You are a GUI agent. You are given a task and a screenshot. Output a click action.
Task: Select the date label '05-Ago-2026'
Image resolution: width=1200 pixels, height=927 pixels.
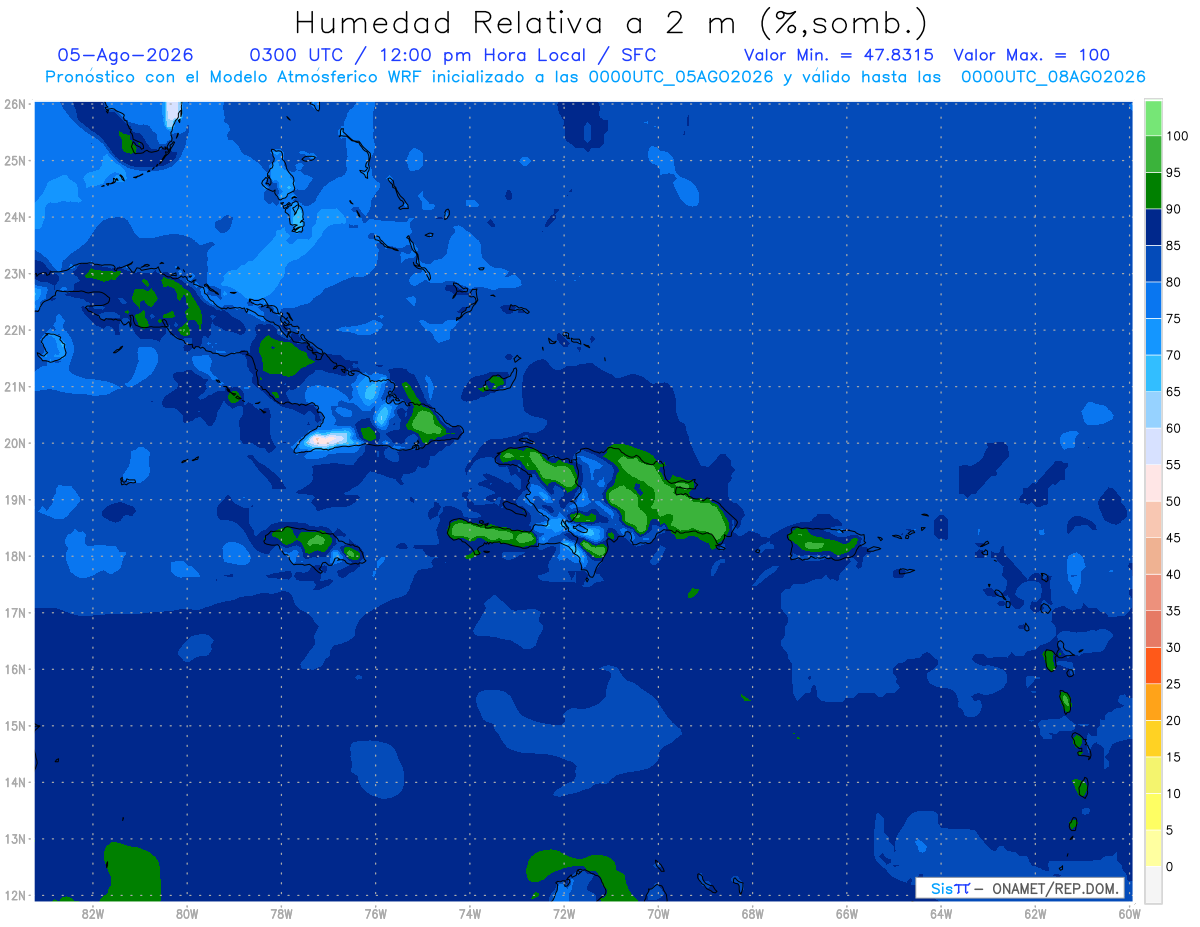[x=126, y=55]
